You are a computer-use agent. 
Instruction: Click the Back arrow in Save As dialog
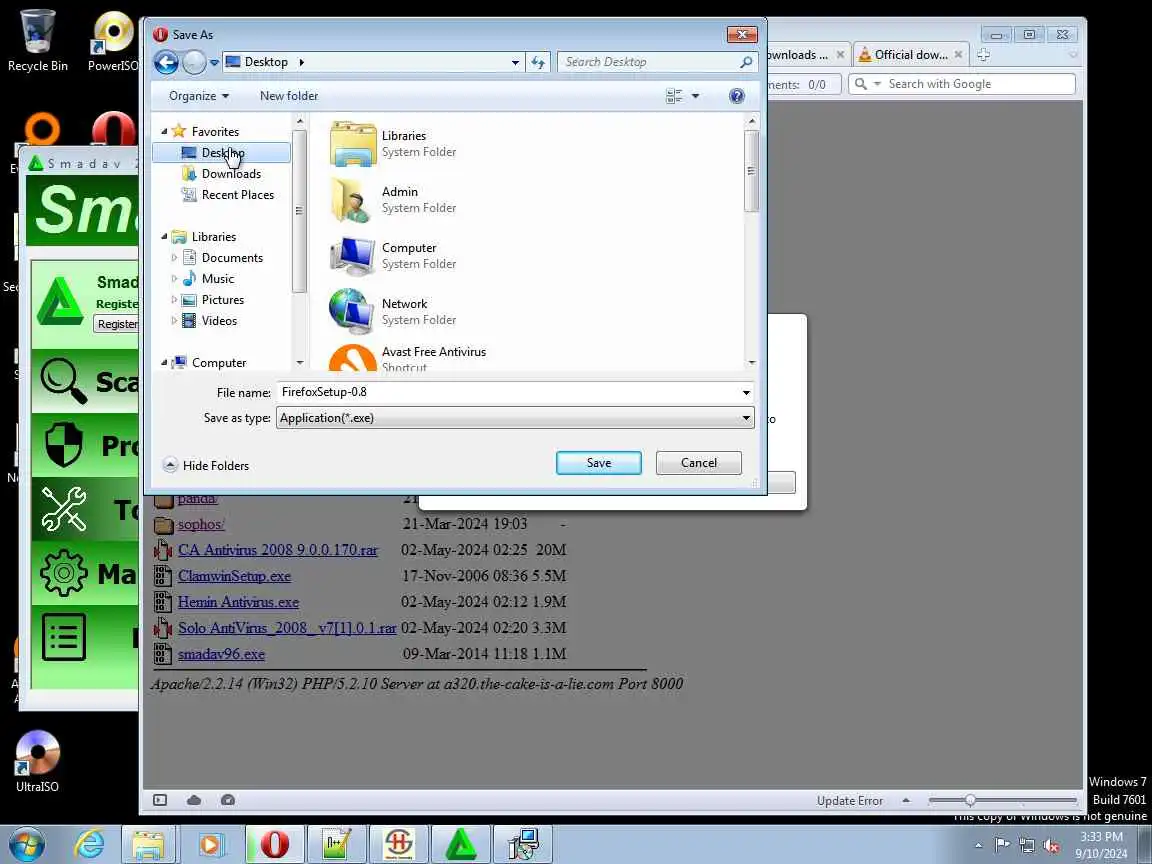(166, 62)
